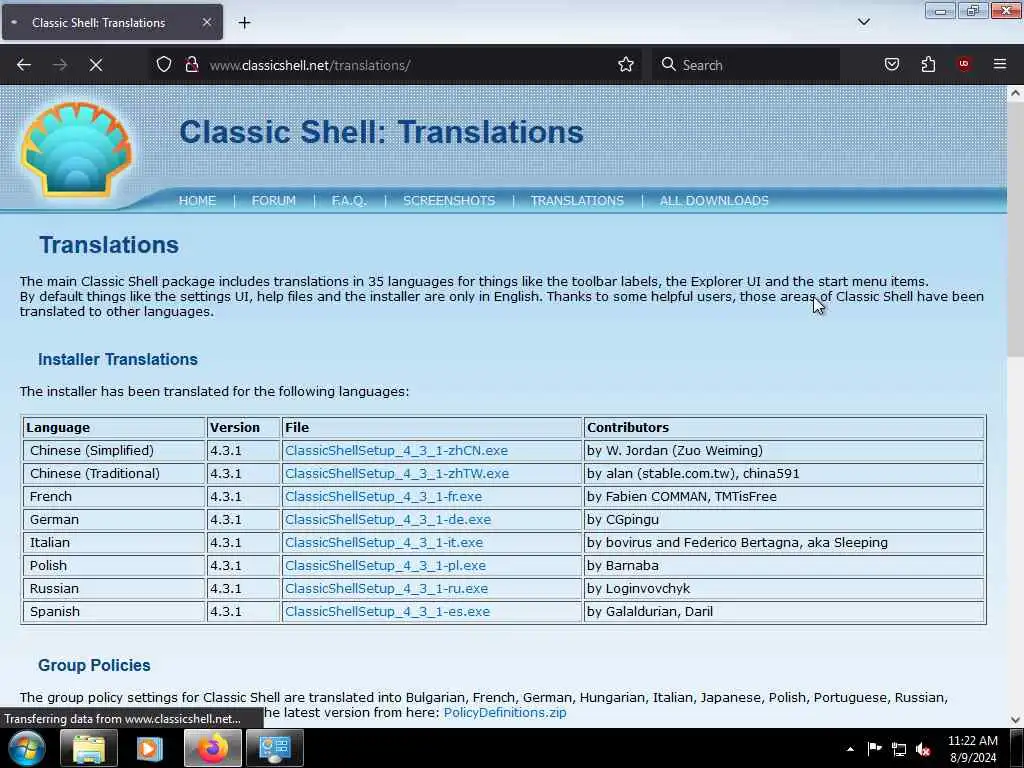The image size is (1024, 768).
Task: Bookmark this page with the star
Action: pyautogui.click(x=626, y=64)
